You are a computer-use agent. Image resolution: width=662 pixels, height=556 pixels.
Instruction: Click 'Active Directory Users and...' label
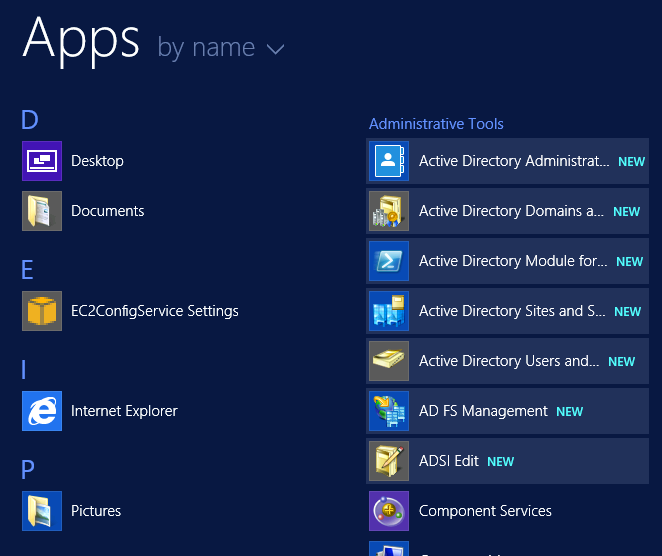(509, 361)
